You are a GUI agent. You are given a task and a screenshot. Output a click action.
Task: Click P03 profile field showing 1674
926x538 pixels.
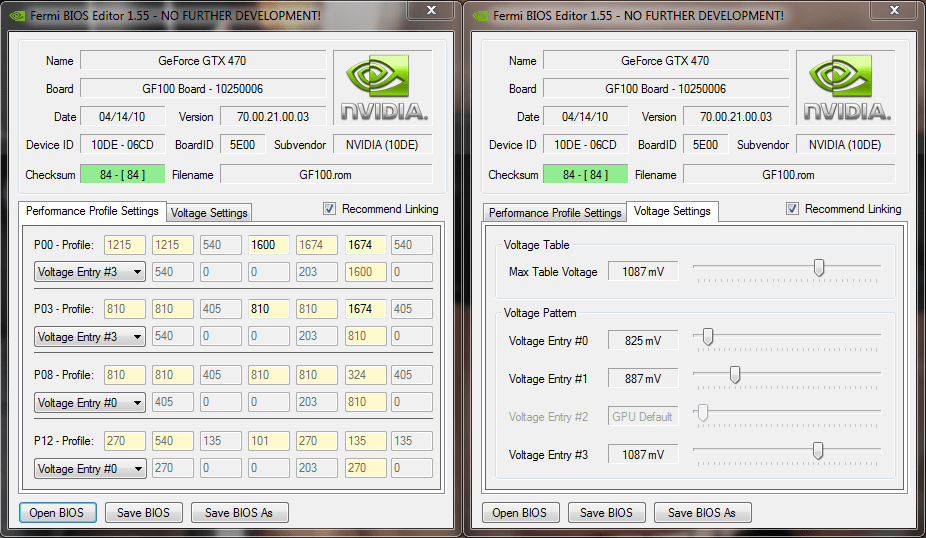365,308
